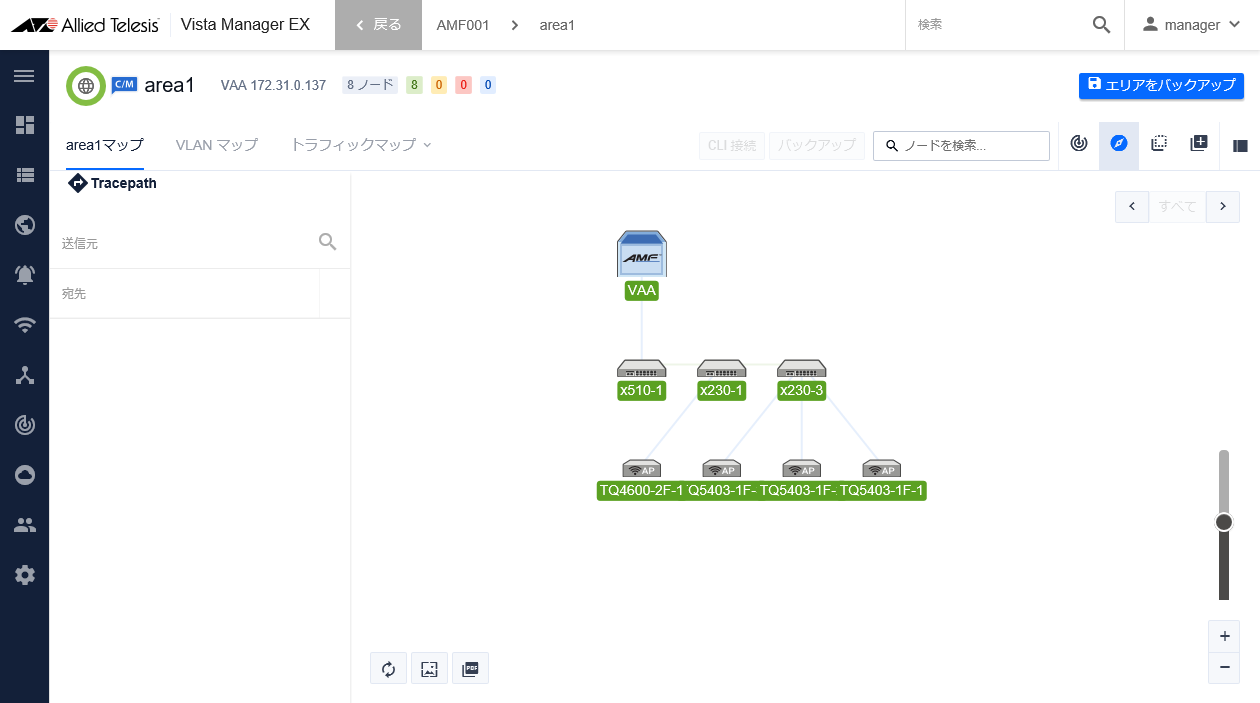Viewport: 1260px width, 703px height.
Task: Click the VAA controller node icon
Action: (641, 254)
